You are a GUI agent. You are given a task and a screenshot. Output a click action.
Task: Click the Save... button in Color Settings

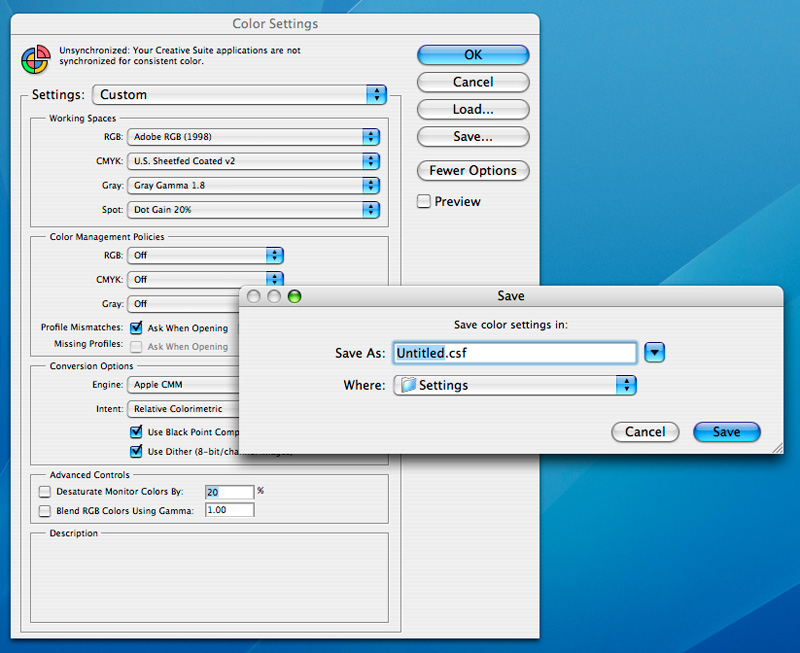point(473,137)
